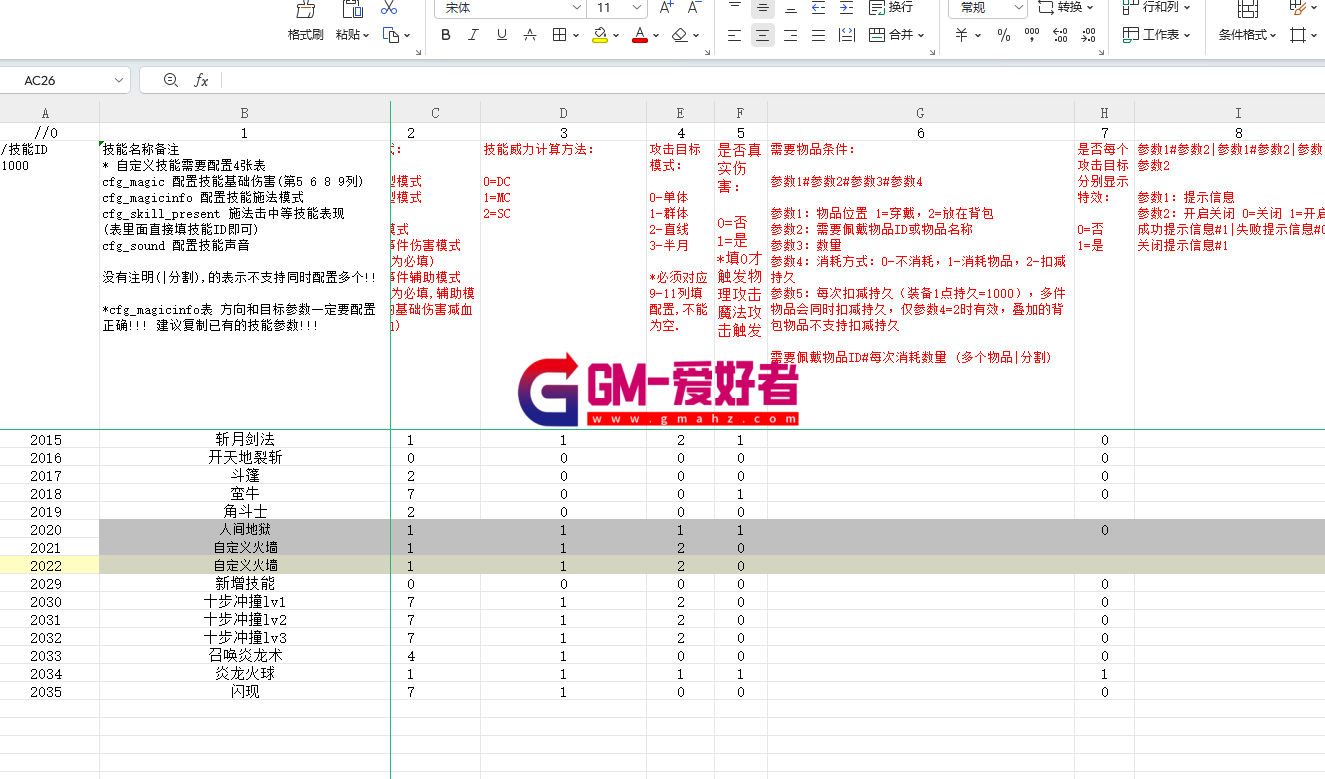Open the Rows and Columns (行和列) menu
Screen dimensions: 1325x779
click(x=1157, y=8)
